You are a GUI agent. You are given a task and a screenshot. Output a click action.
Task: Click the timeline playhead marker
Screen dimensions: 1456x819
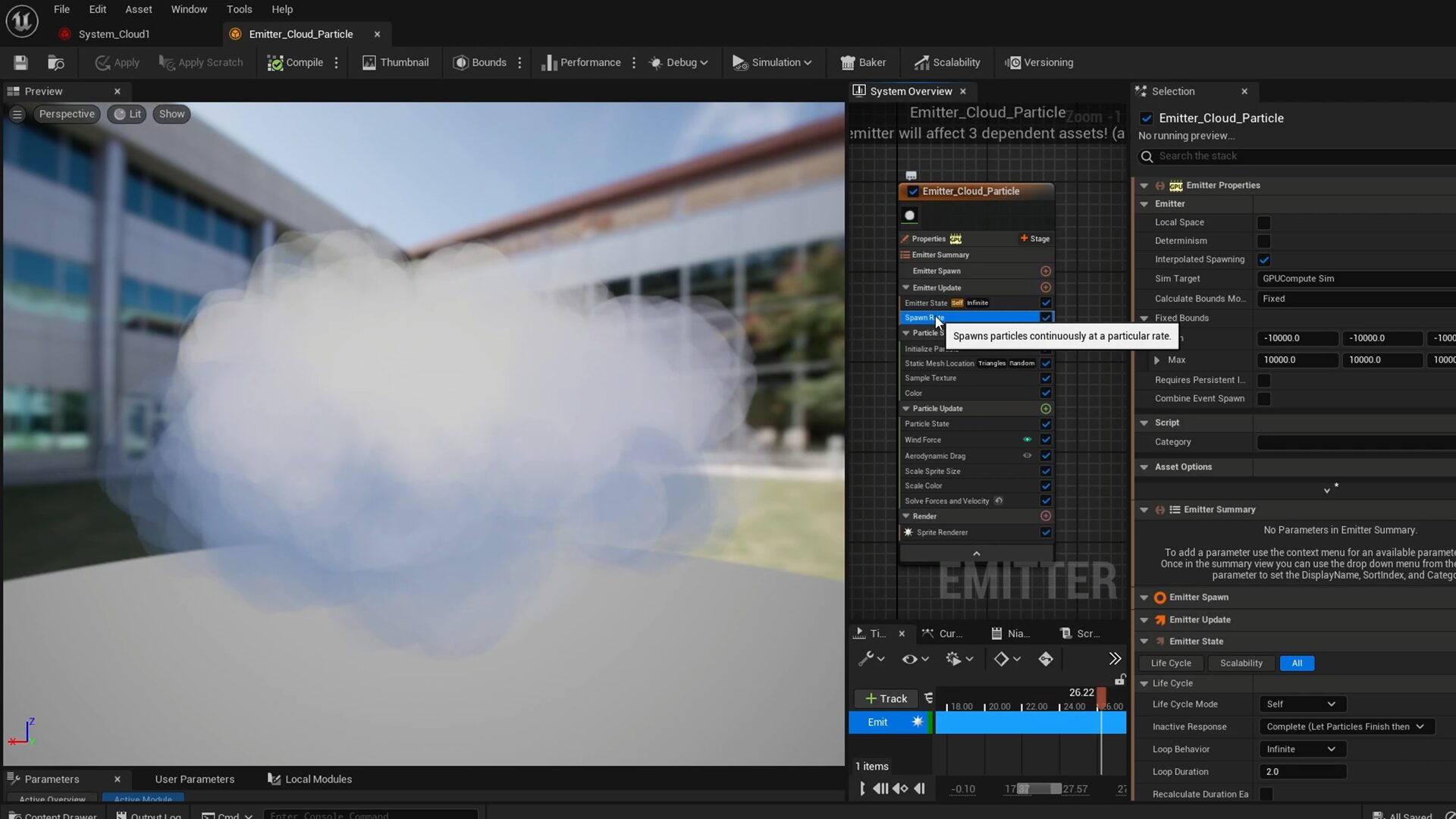[1101, 695]
